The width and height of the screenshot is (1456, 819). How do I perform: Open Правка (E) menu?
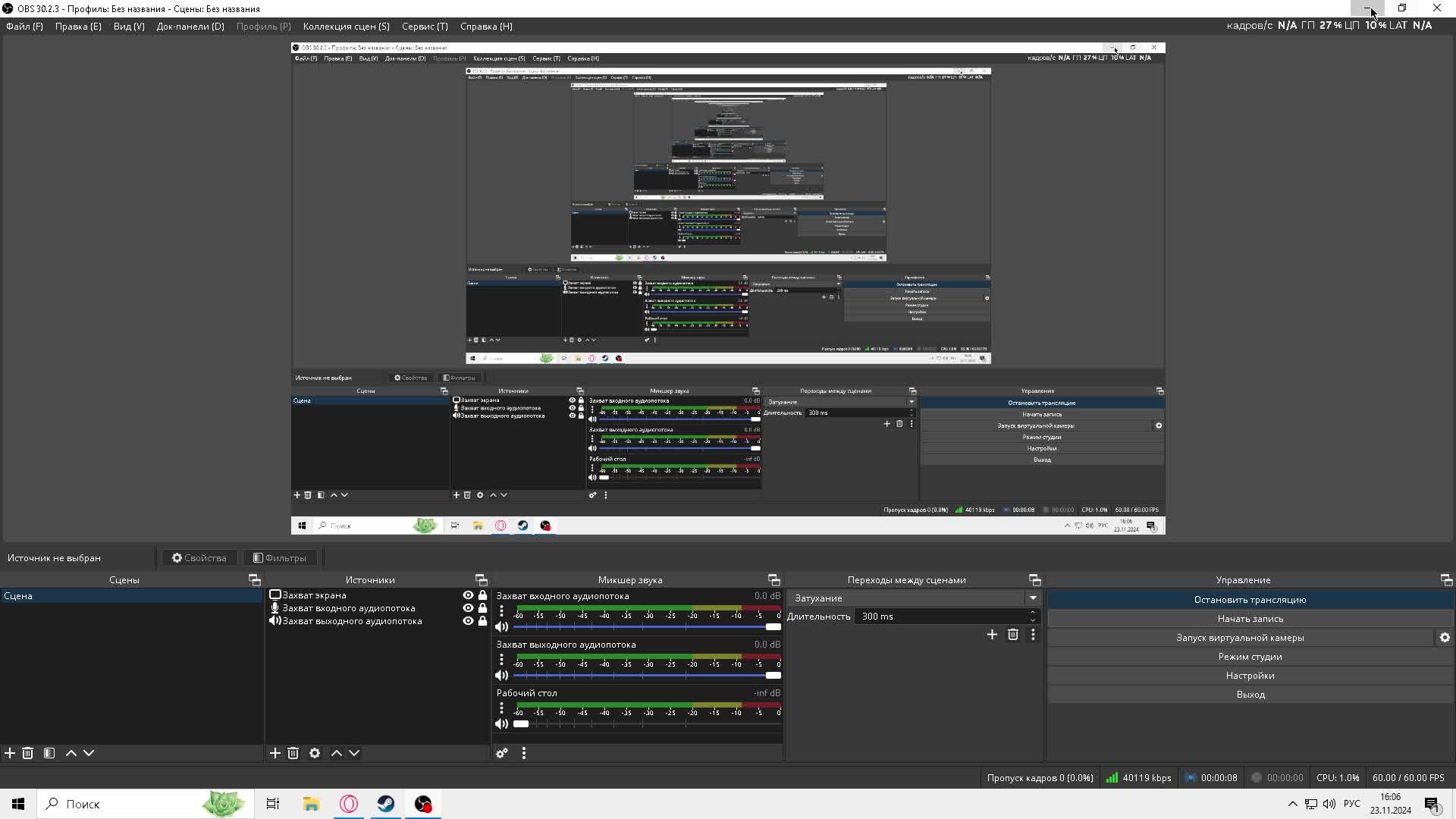(x=78, y=26)
